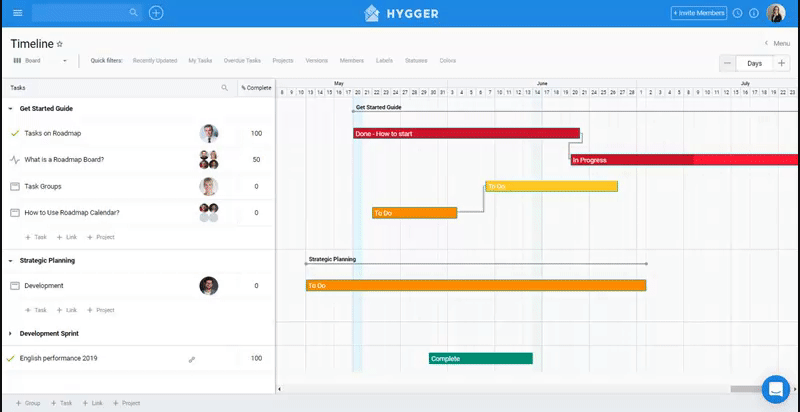Open the clock time-tracking icon
This screenshot has width=800, height=412.
click(x=738, y=13)
